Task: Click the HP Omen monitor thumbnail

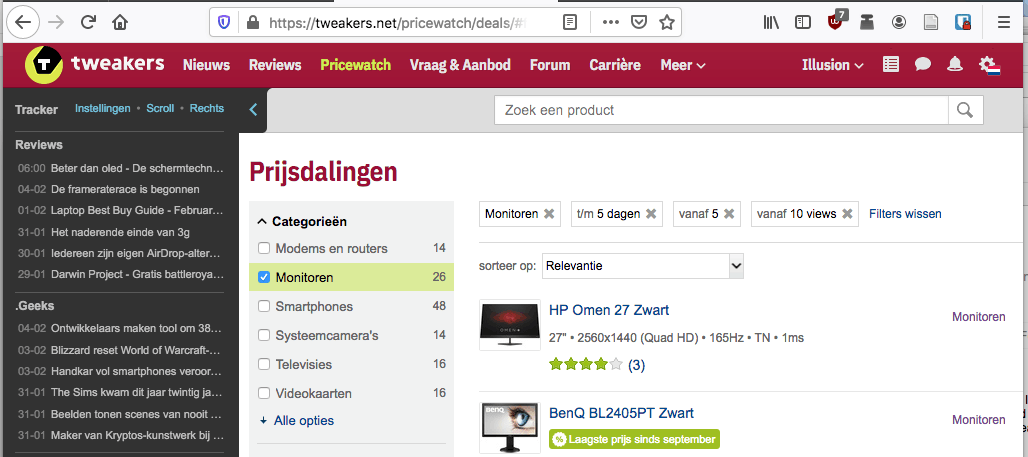Action: pyautogui.click(x=510, y=325)
